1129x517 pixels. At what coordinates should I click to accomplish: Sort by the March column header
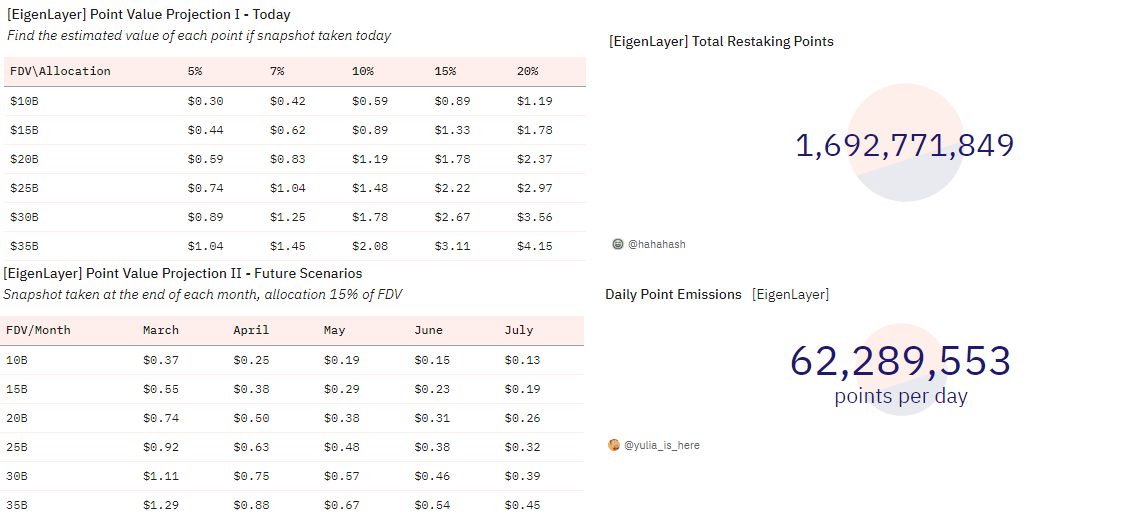[161, 331]
